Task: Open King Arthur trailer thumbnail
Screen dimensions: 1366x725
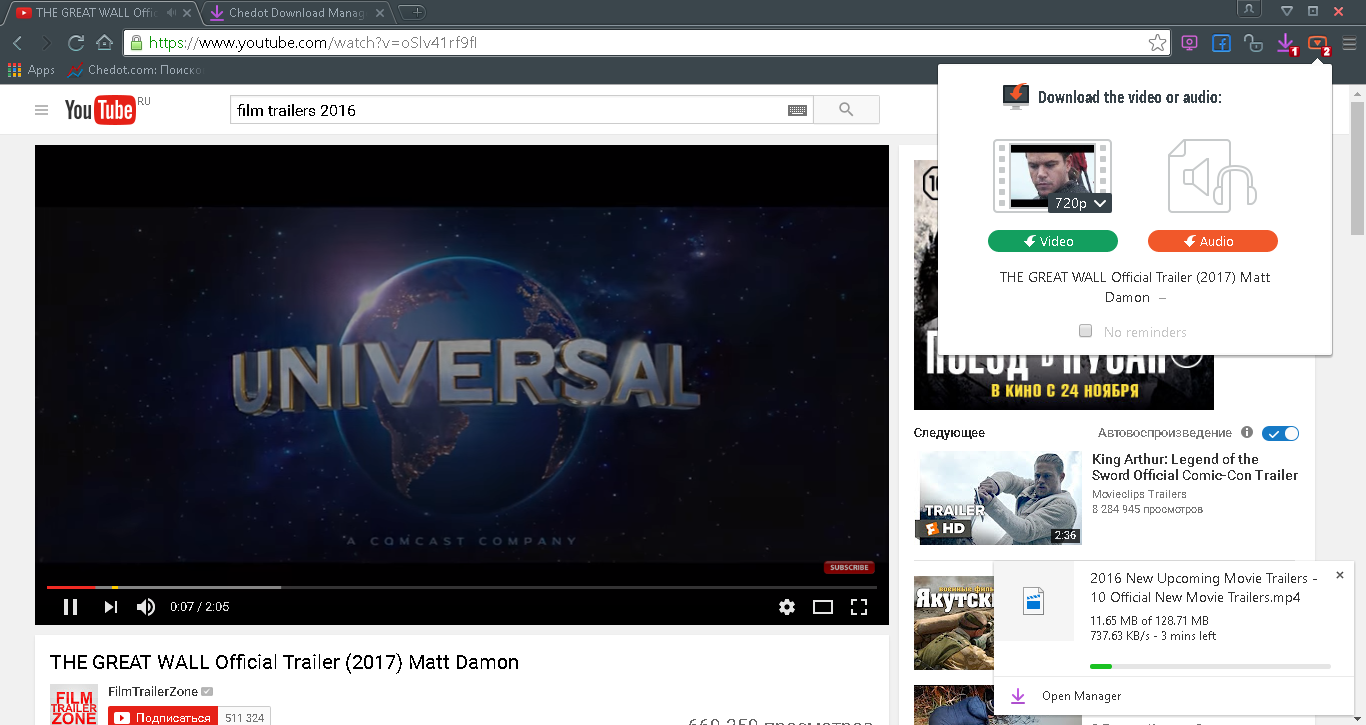Action: point(1000,498)
